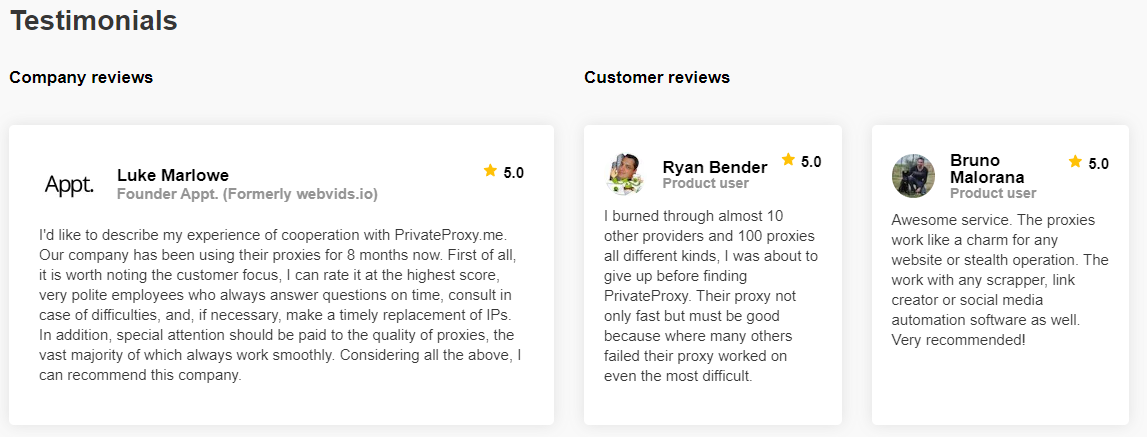Click the Ryan Bender name heading
This screenshot has height=437, width=1147.
[714, 167]
